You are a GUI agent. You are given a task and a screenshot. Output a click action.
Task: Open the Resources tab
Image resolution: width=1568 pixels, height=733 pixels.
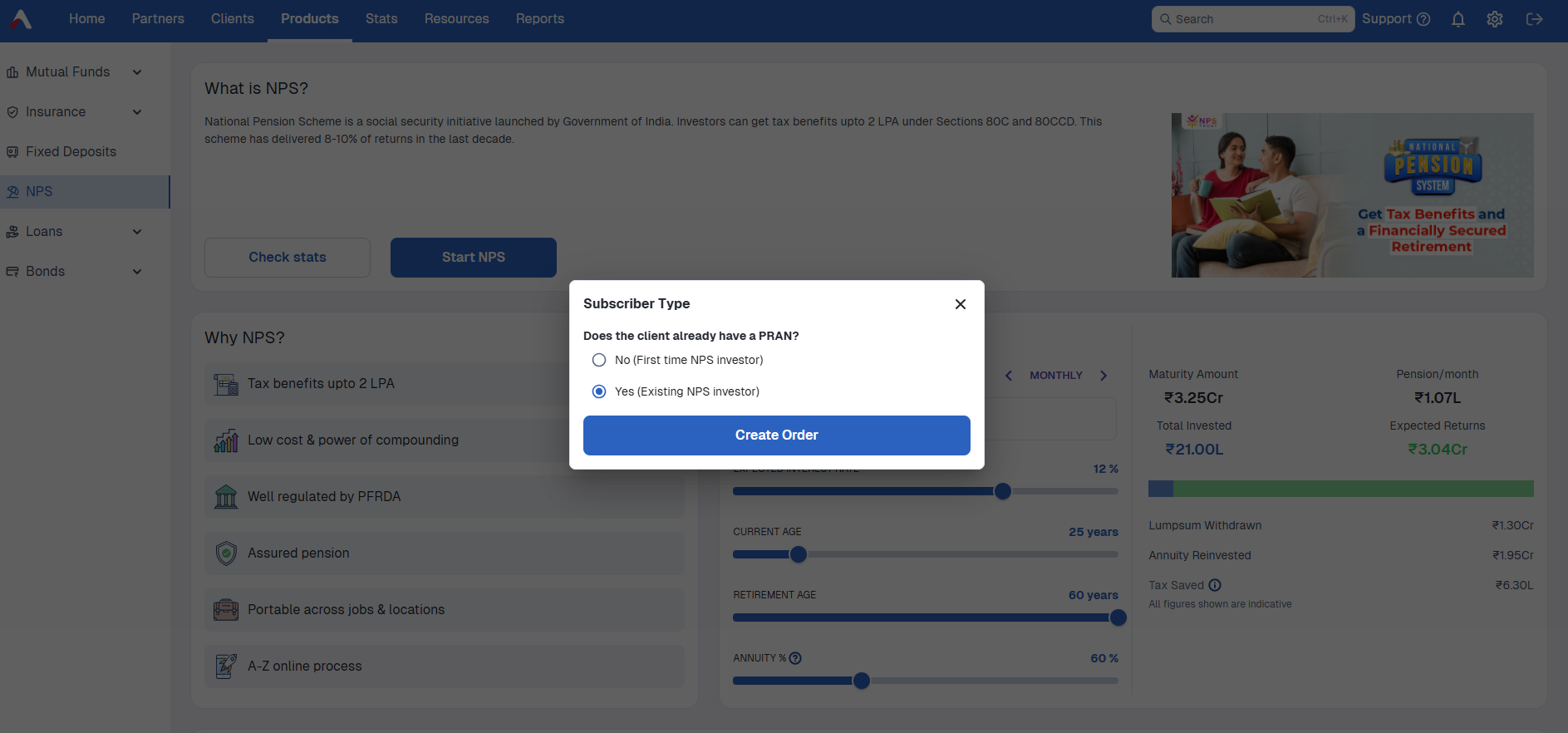[x=457, y=19]
